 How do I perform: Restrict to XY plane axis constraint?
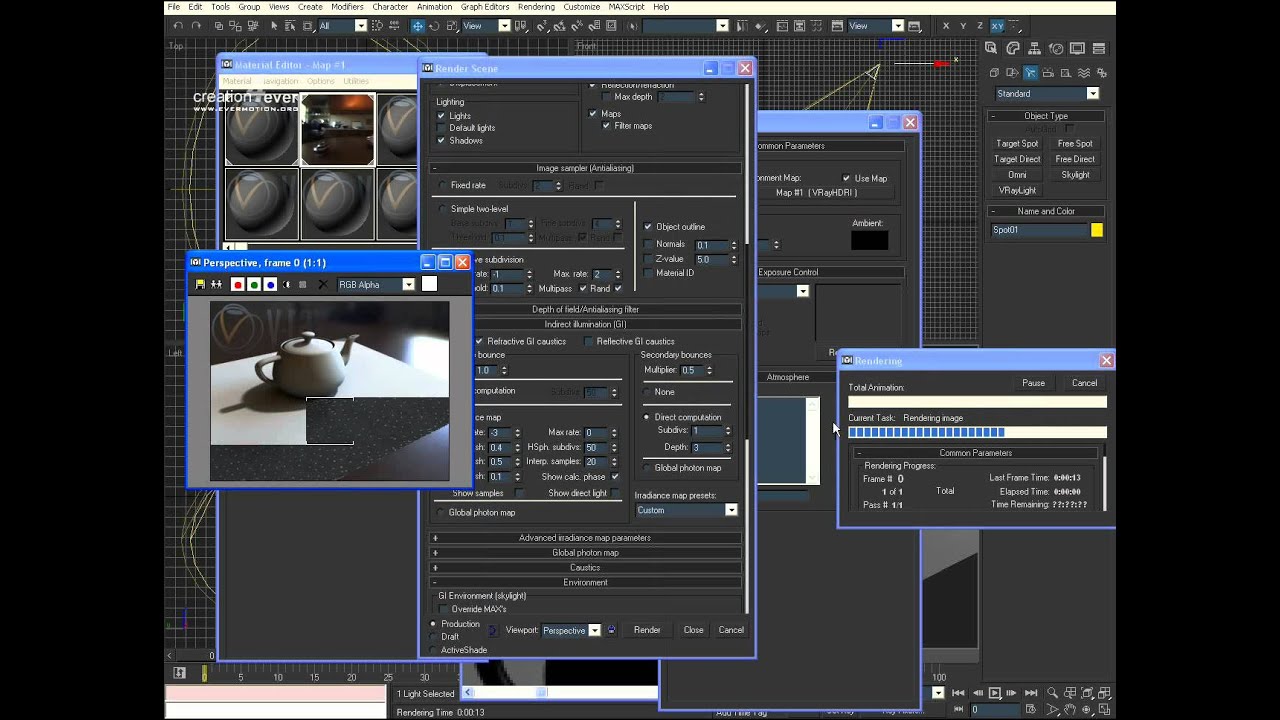tap(997, 26)
